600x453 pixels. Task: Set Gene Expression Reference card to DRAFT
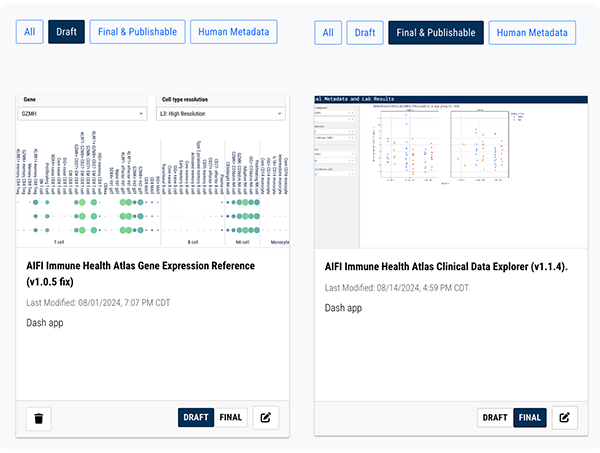[x=196, y=418]
